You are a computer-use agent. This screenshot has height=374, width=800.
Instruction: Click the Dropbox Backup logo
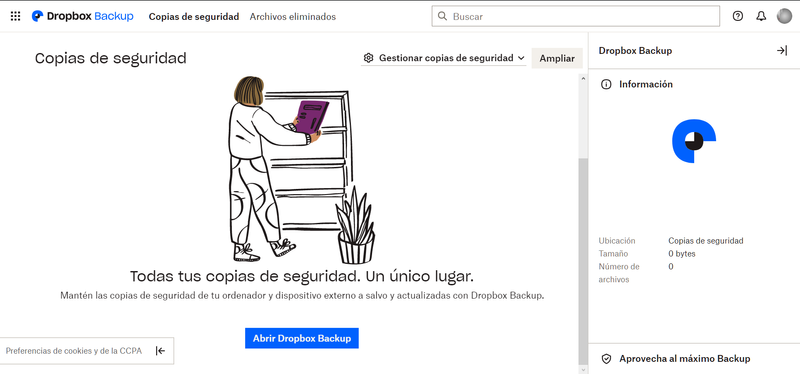point(83,16)
